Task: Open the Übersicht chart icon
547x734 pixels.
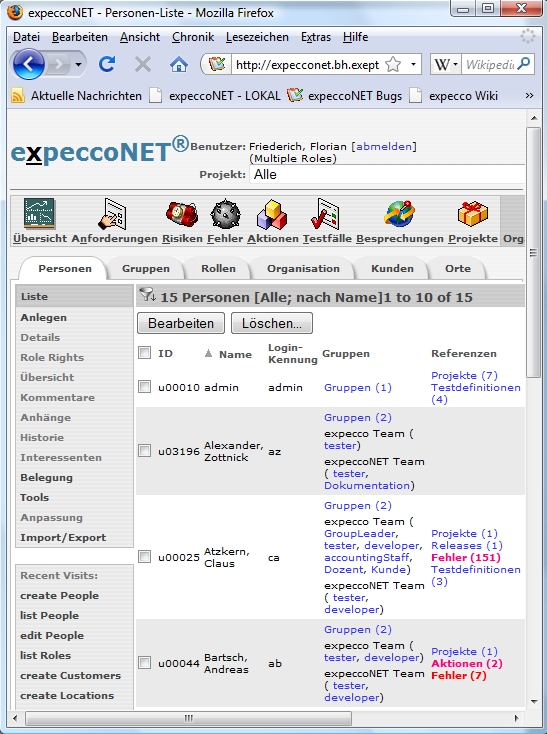Action: [x=40, y=213]
